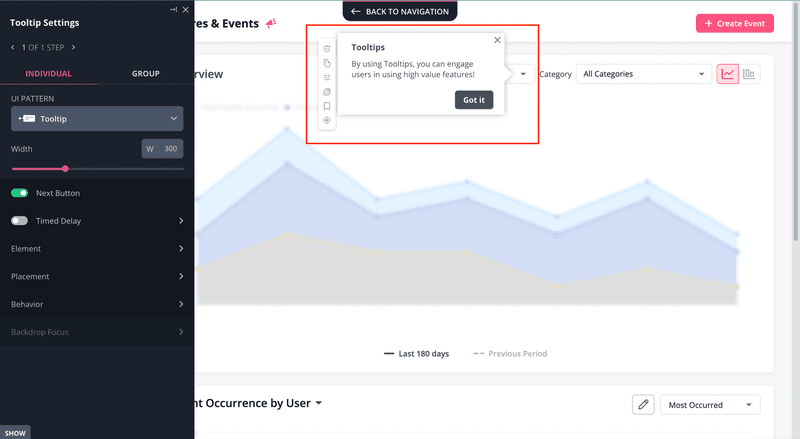Screen dimensions: 800x439
Task: Click the bookmark icon beside the tooltip
Action: (327, 106)
